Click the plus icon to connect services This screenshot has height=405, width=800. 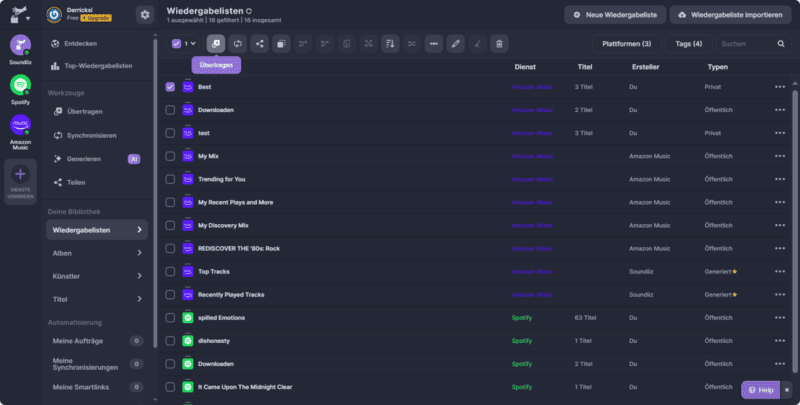[x=20, y=174]
